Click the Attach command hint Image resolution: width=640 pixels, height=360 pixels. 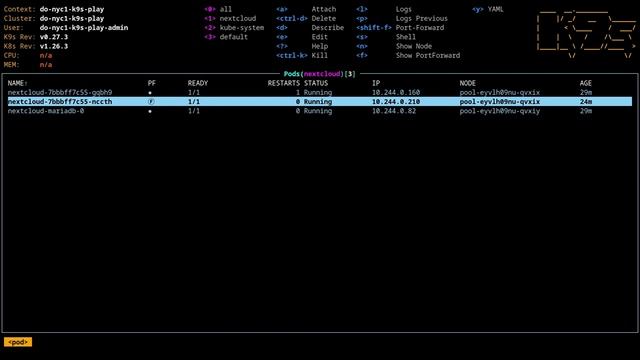(306, 9)
